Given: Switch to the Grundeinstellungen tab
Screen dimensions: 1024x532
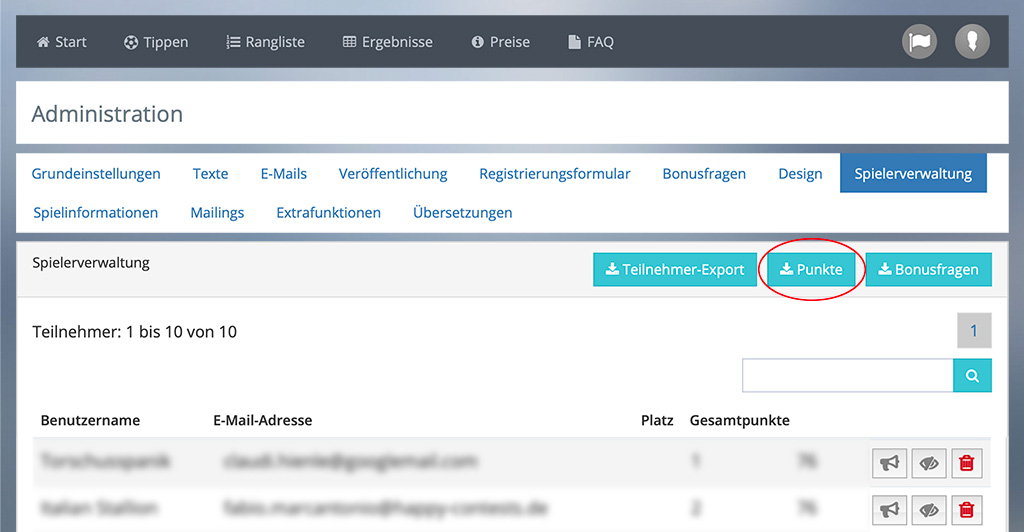Looking at the screenshot, I should coord(96,174).
